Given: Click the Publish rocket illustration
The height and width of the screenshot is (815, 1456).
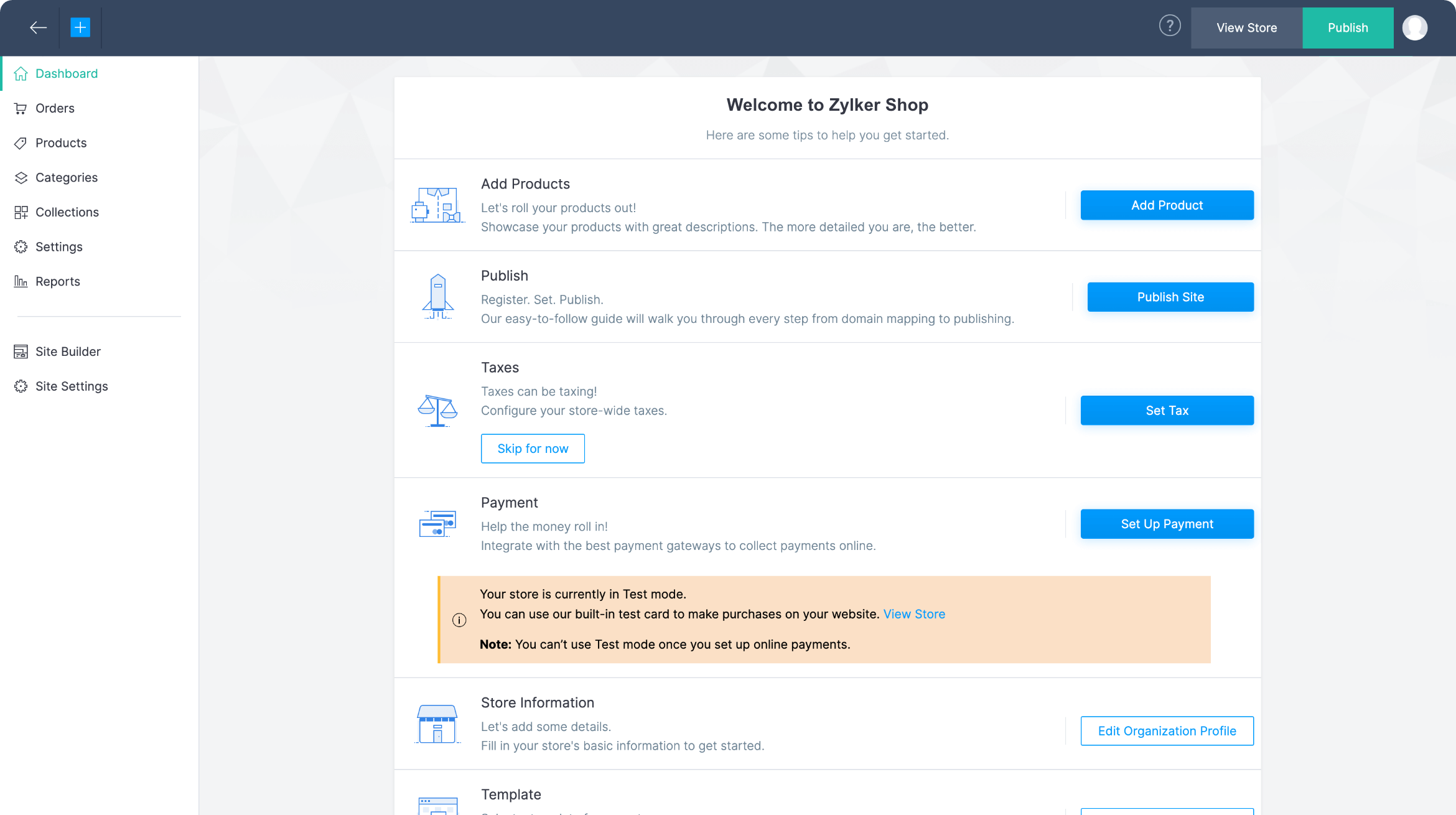Looking at the screenshot, I should pos(438,296).
